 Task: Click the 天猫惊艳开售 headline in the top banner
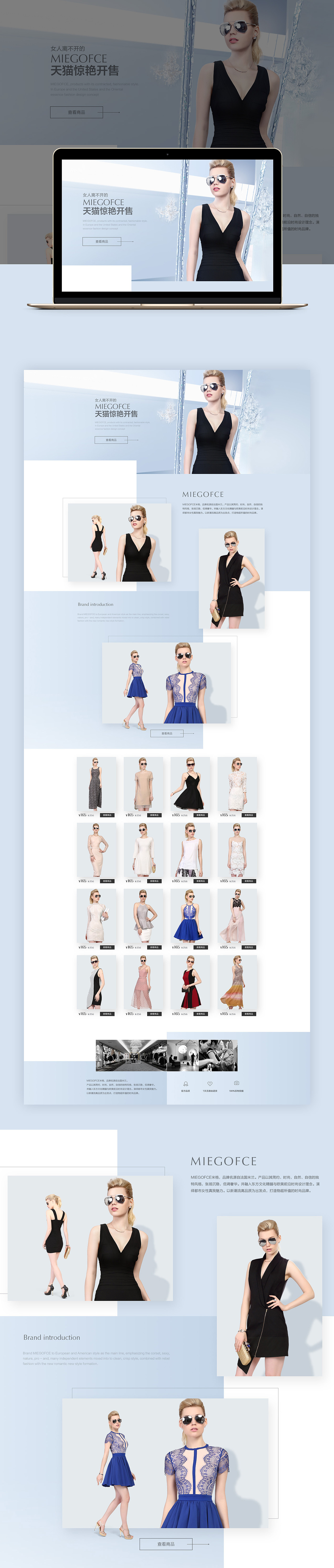tap(85, 71)
